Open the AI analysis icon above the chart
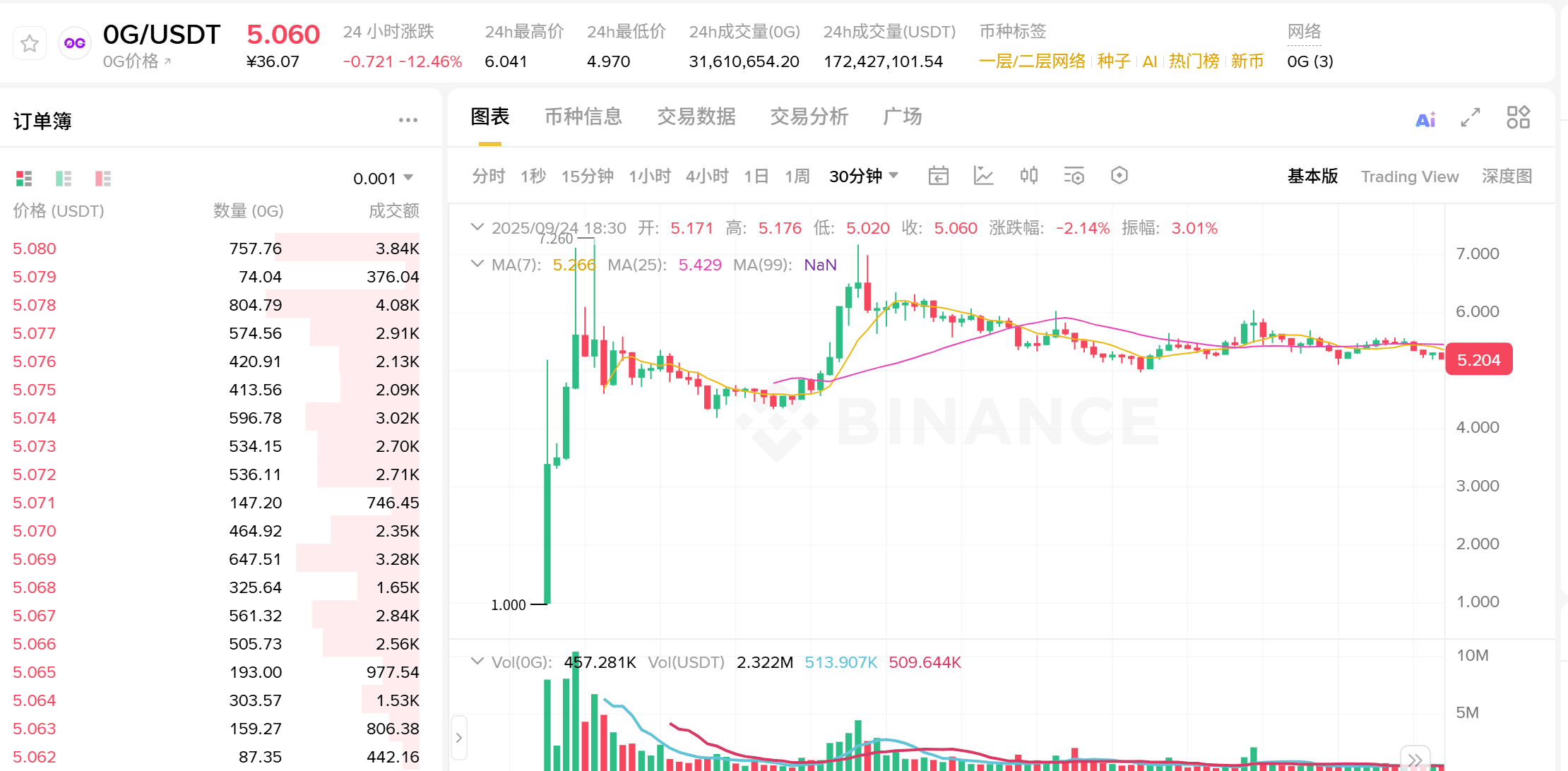The height and width of the screenshot is (771, 1568). tap(1424, 118)
